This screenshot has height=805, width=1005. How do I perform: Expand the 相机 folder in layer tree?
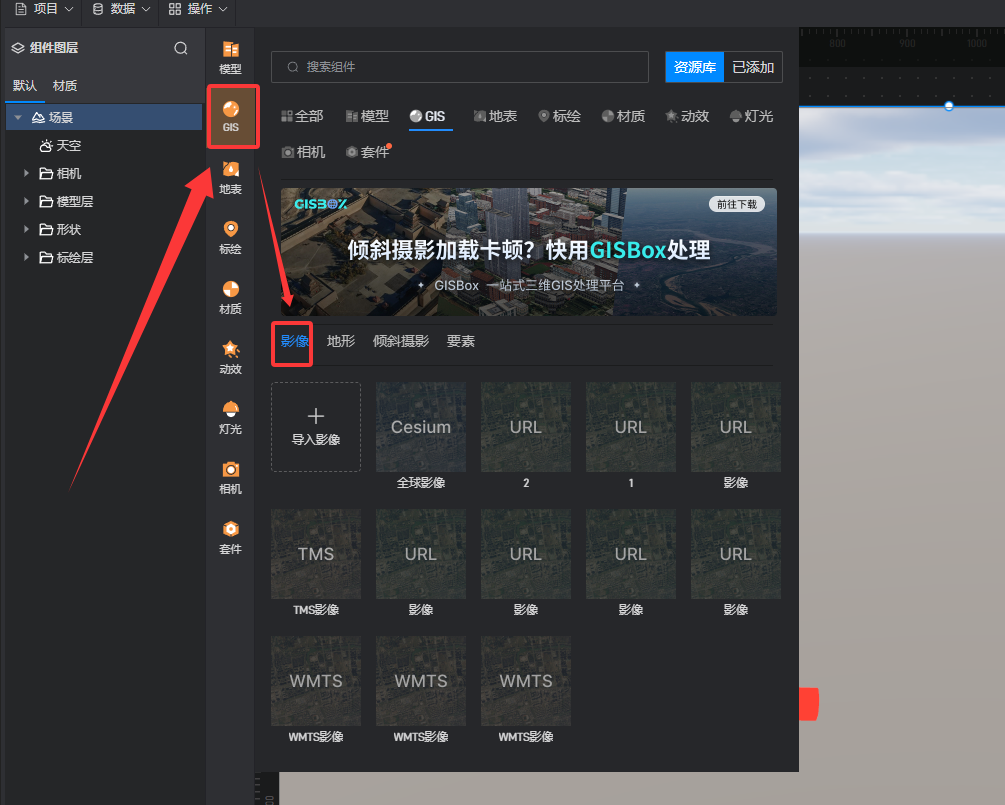[26, 173]
